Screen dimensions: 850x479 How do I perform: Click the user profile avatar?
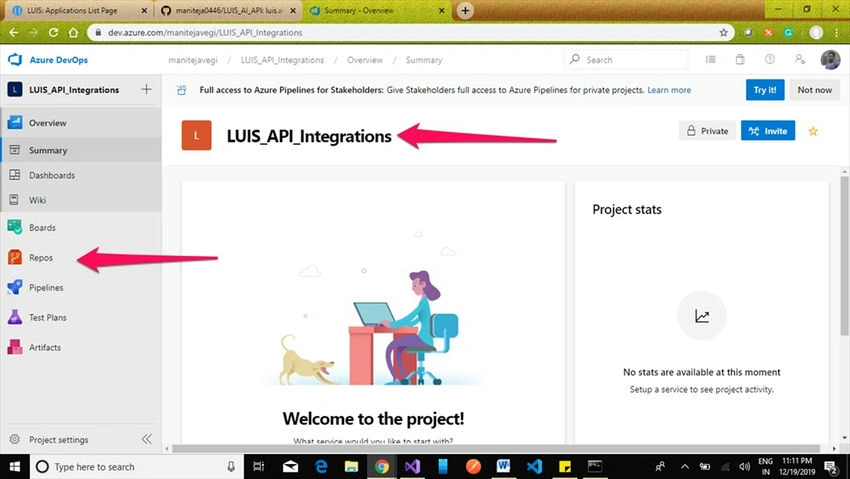[x=830, y=60]
